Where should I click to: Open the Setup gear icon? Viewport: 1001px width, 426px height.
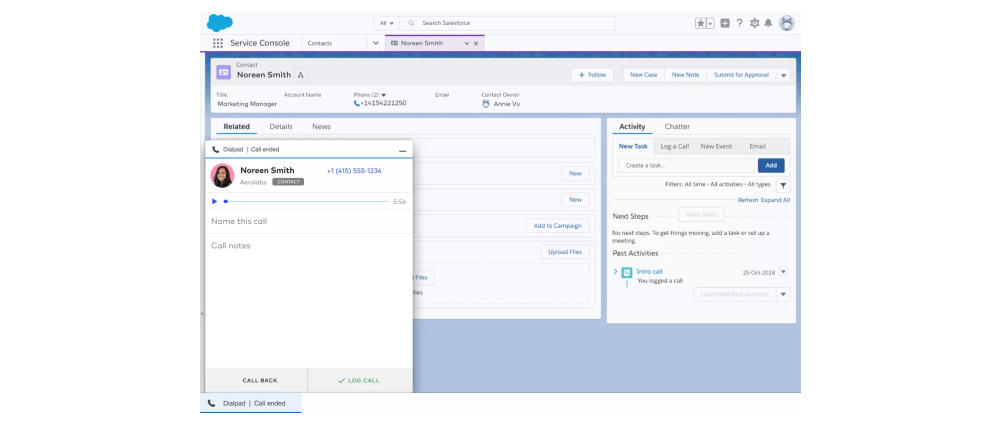click(755, 23)
